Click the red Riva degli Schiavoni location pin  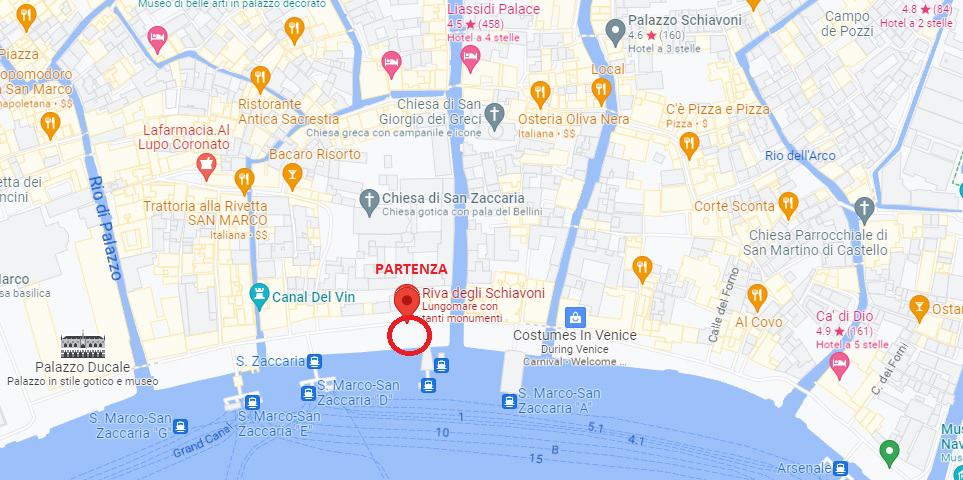tap(406, 302)
